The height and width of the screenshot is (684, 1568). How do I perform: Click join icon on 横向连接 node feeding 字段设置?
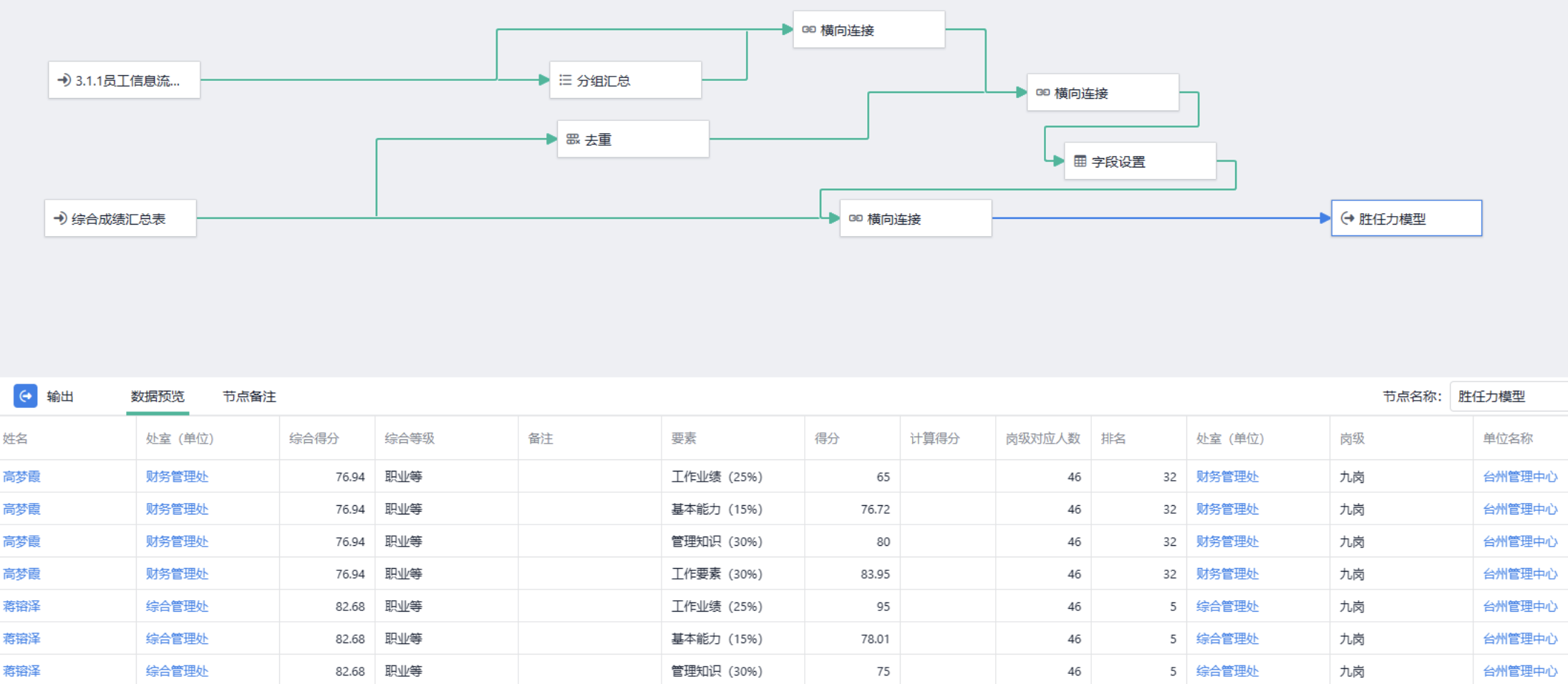point(1042,93)
